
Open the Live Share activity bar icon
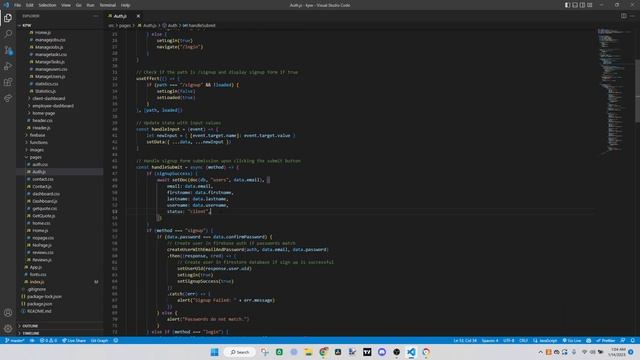pos(8,98)
